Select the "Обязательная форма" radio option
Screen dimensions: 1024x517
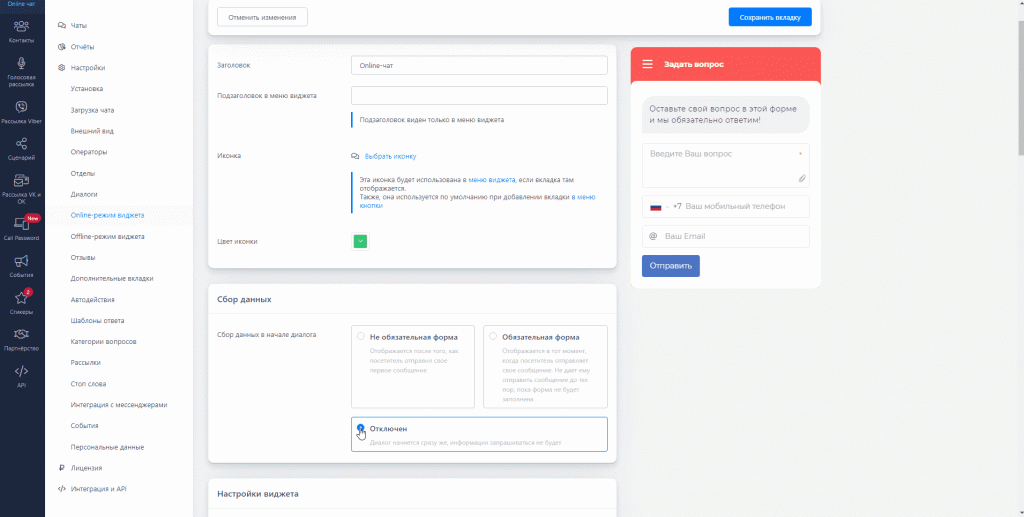493,337
